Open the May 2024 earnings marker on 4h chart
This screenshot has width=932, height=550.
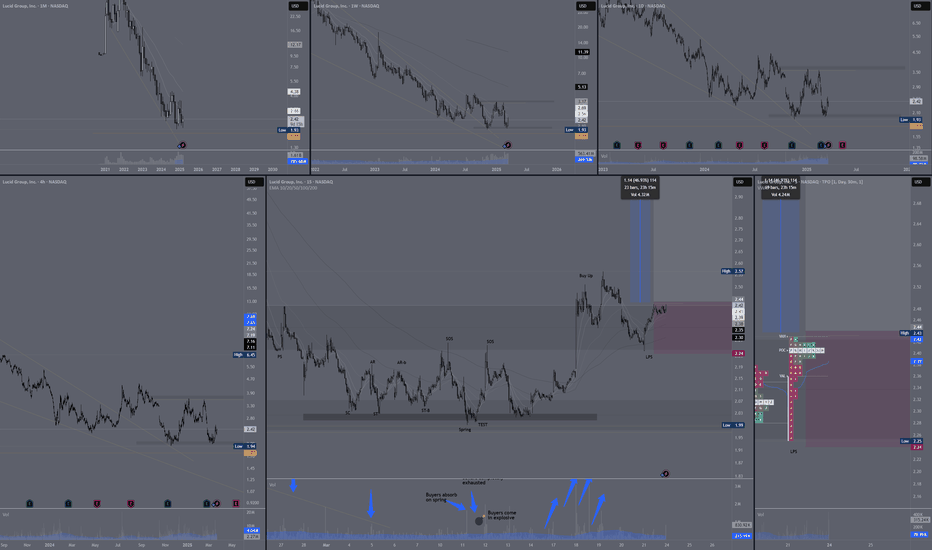97,504
